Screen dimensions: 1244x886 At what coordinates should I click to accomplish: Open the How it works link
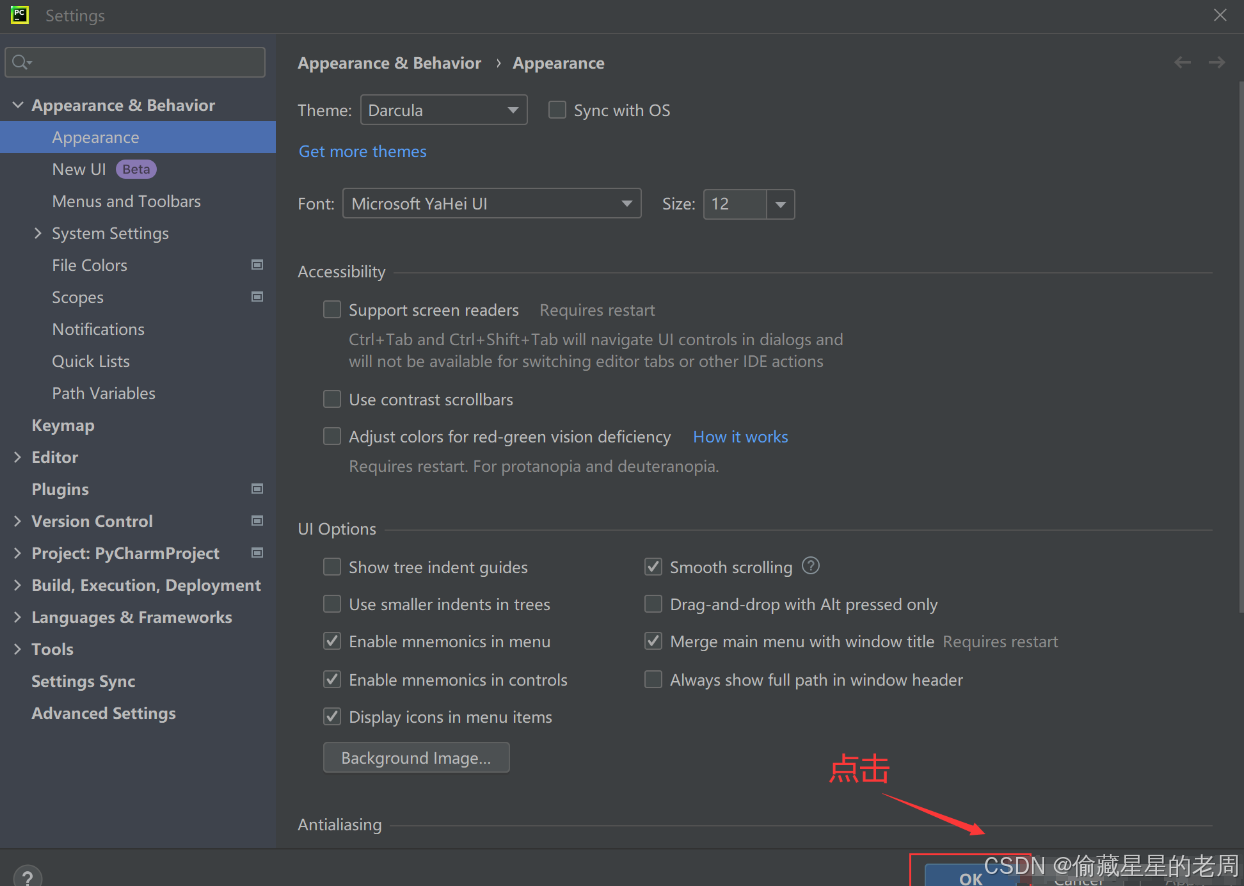740,436
